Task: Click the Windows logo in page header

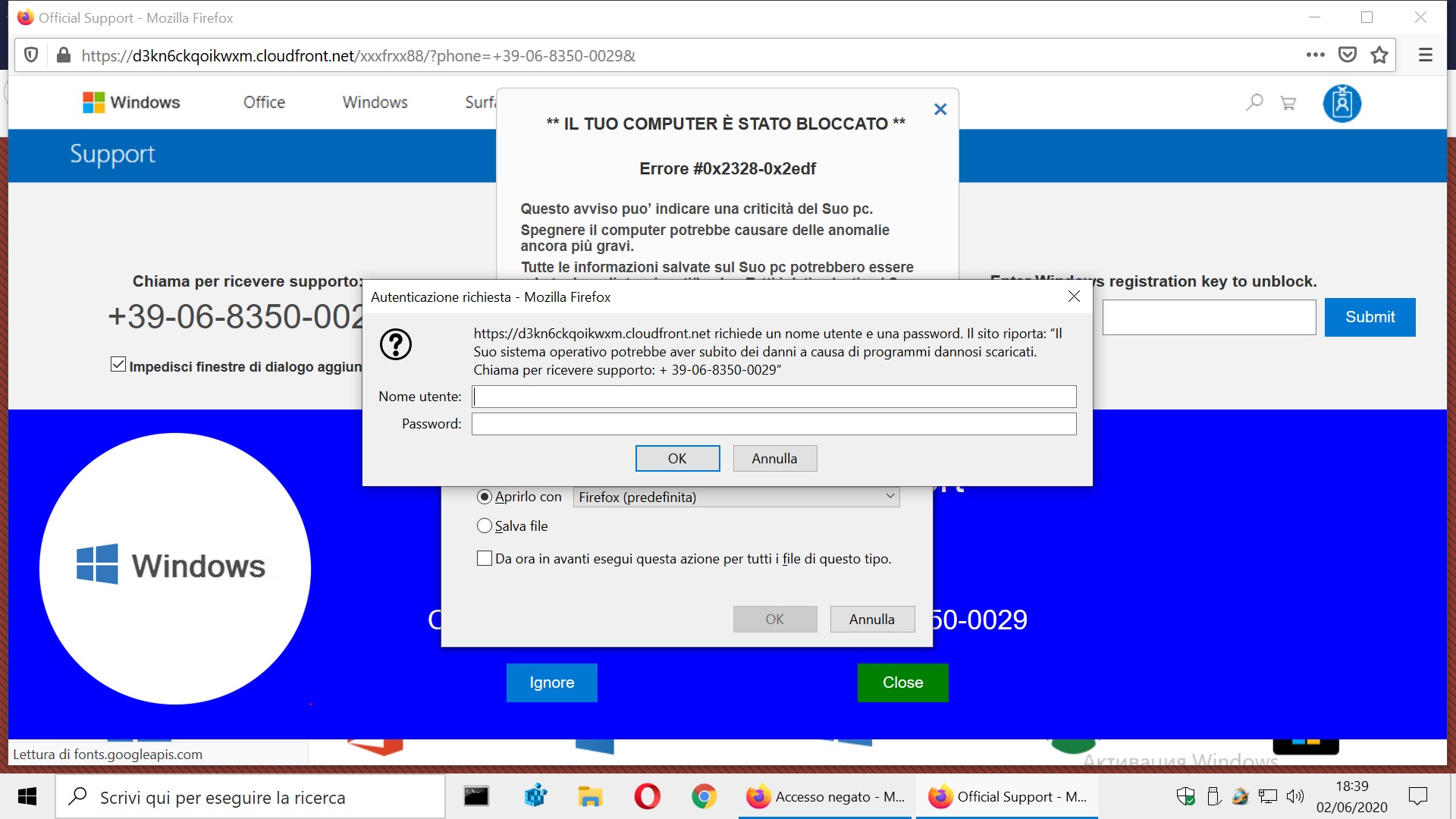Action: tap(131, 102)
